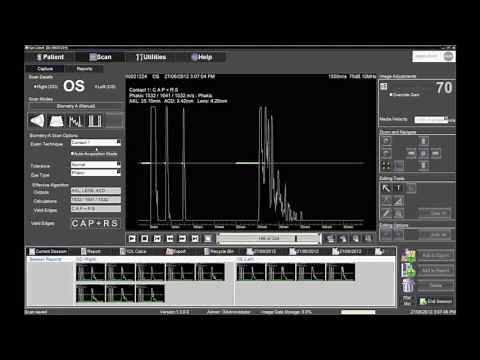Stop scan playback
This screenshot has width=480, height=360.
(145, 238)
